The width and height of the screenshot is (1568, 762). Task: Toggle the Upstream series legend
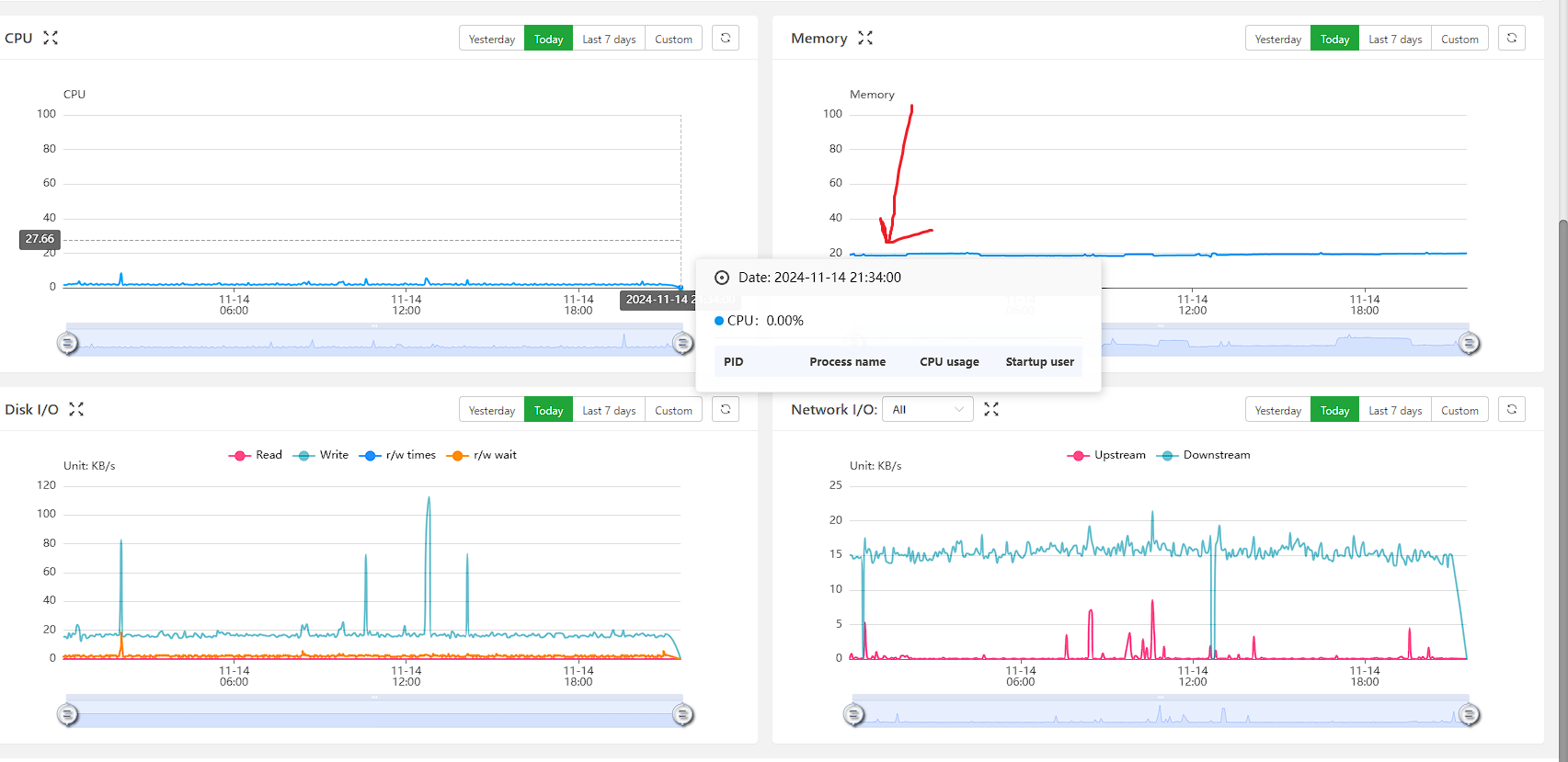[1106, 455]
